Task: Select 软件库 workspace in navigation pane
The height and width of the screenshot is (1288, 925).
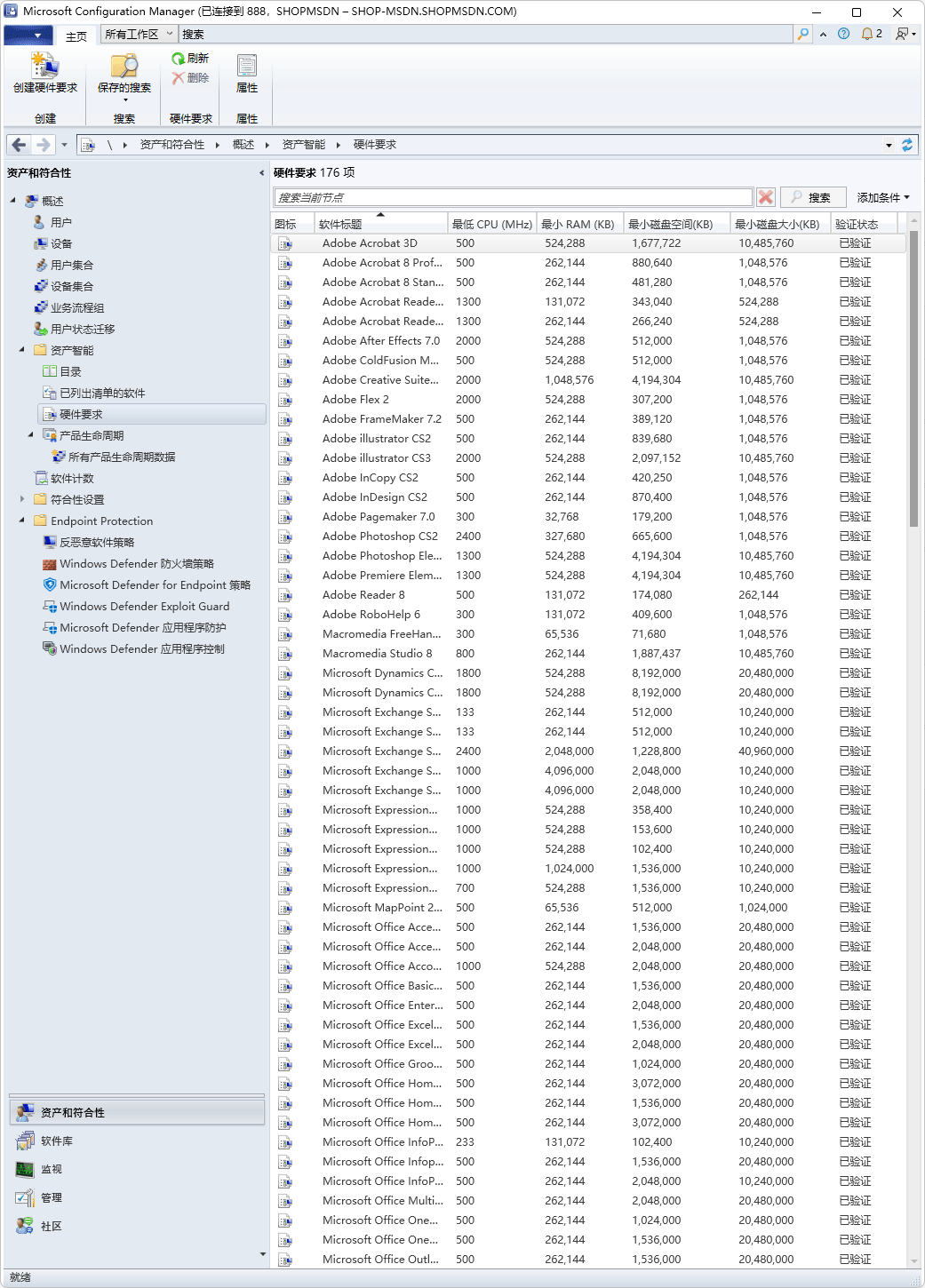Action: (57, 1141)
